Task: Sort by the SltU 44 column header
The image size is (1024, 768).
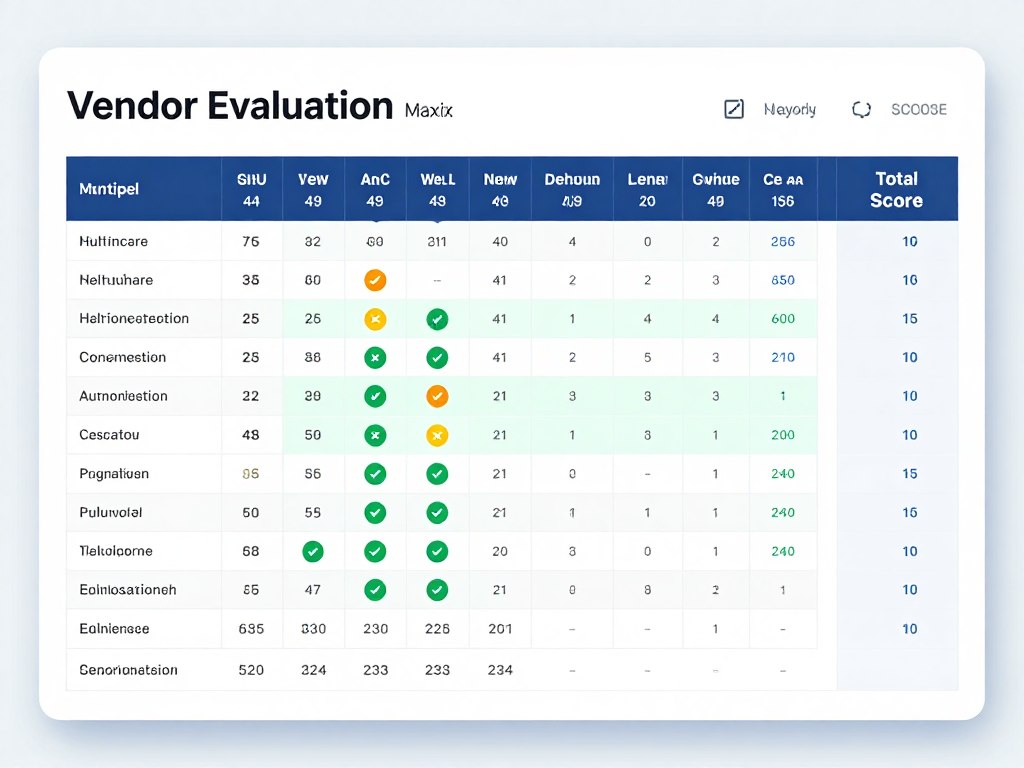Action: pyautogui.click(x=251, y=190)
